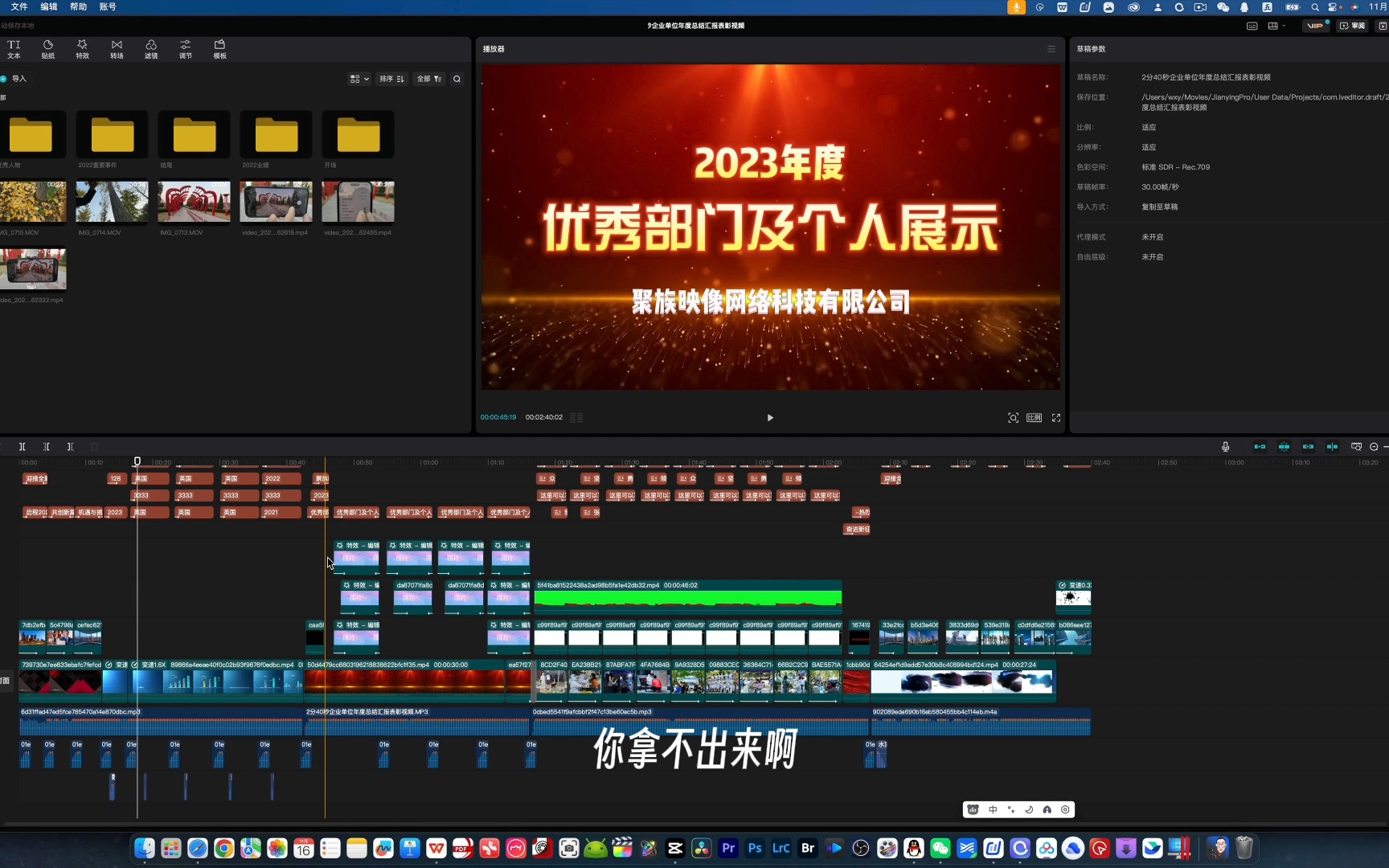The width and height of the screenshot is (1389, 868).
Task: Open the 文件 (File) menu
Action: [18, 6]
